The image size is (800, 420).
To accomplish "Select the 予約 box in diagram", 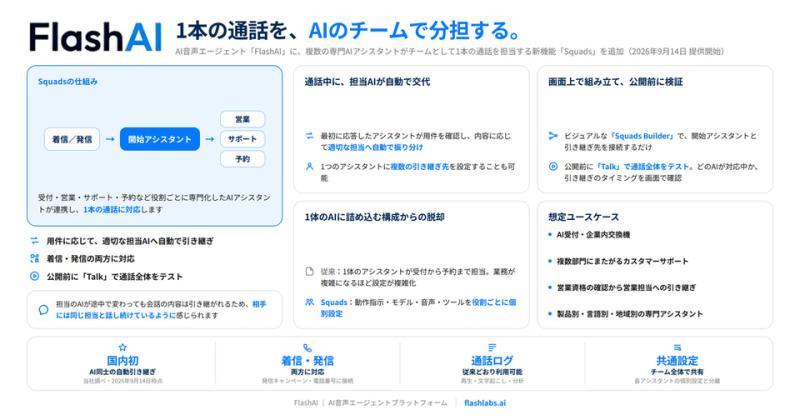I will 242,159.
